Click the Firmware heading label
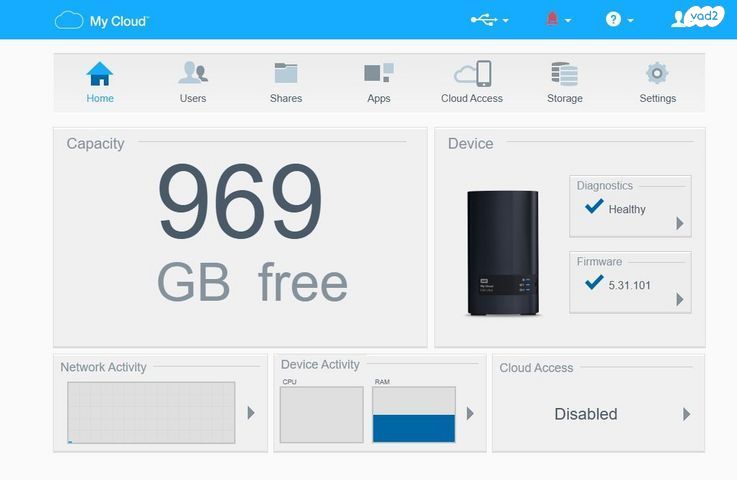Viewport: 737px width, 480px height. click(599, 261)
